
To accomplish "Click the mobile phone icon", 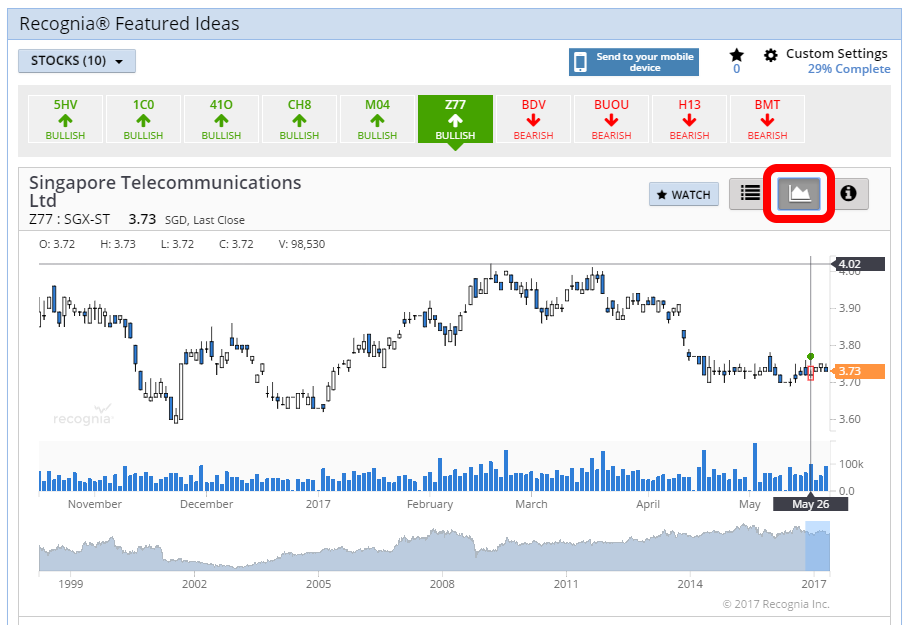I will tap(581, 62).
